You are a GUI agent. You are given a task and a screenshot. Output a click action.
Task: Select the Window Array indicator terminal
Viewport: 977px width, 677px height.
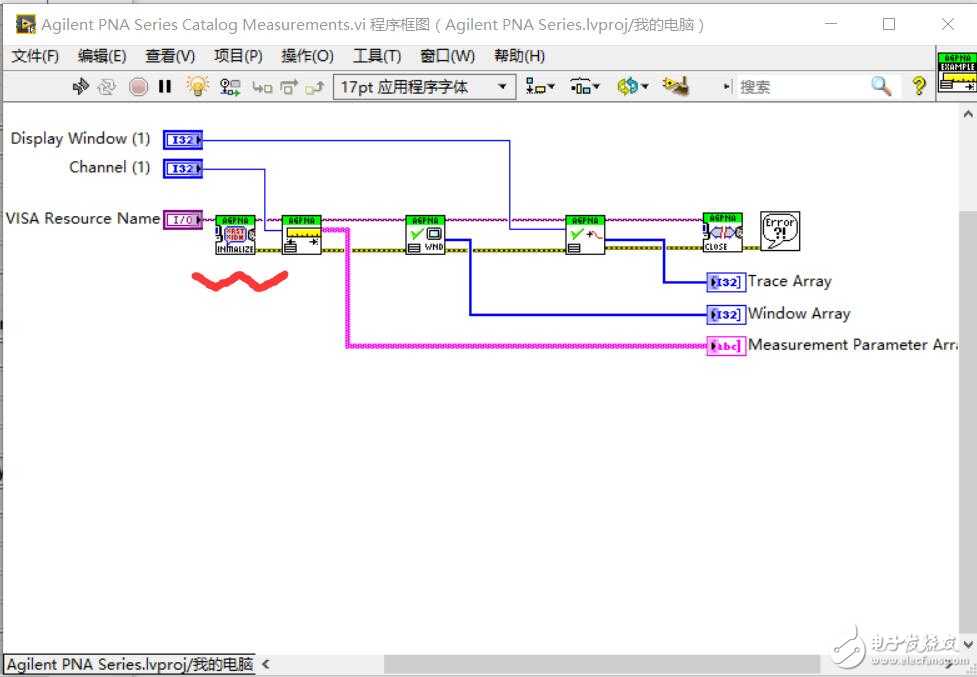click(x=726, y=315)
